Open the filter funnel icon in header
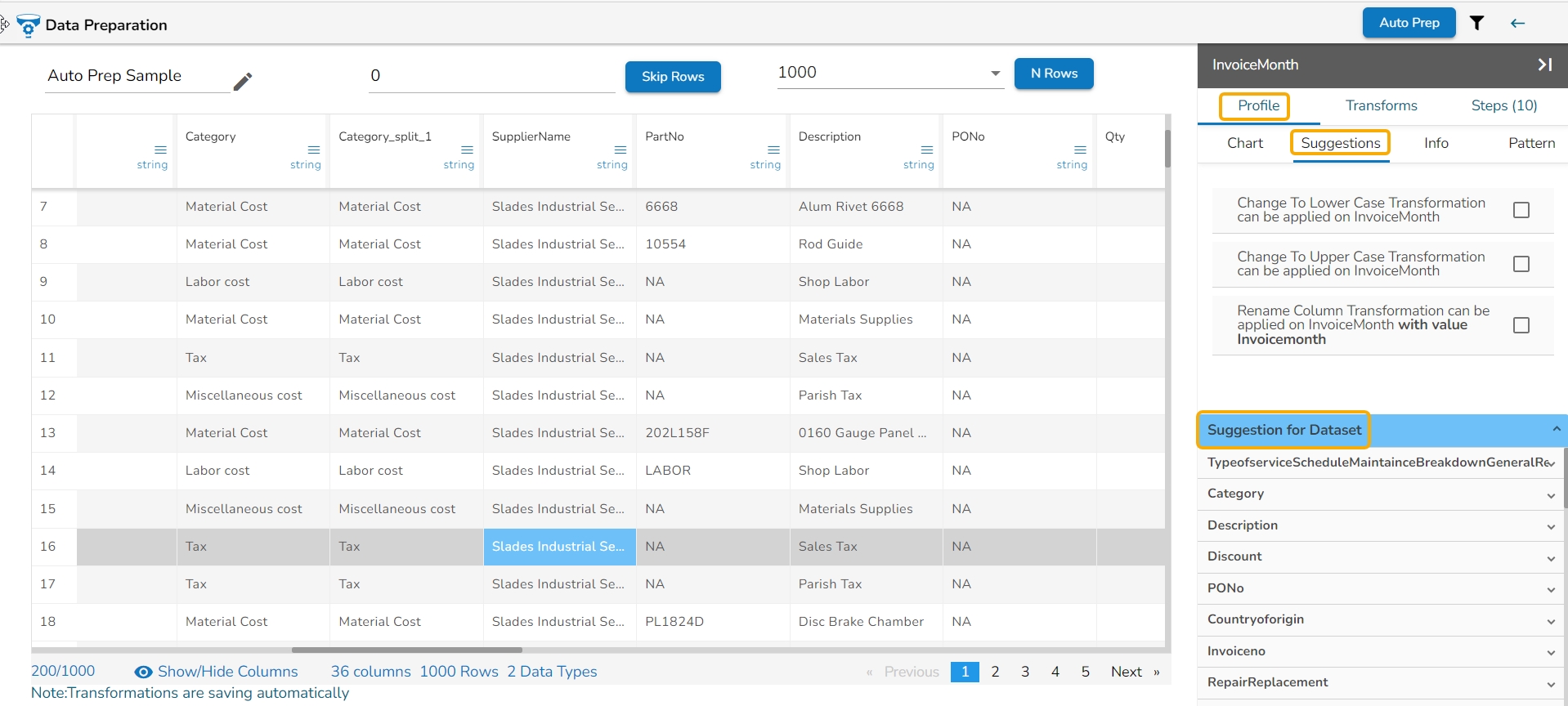The image size is (1568, 706). tap(1476, 23)
